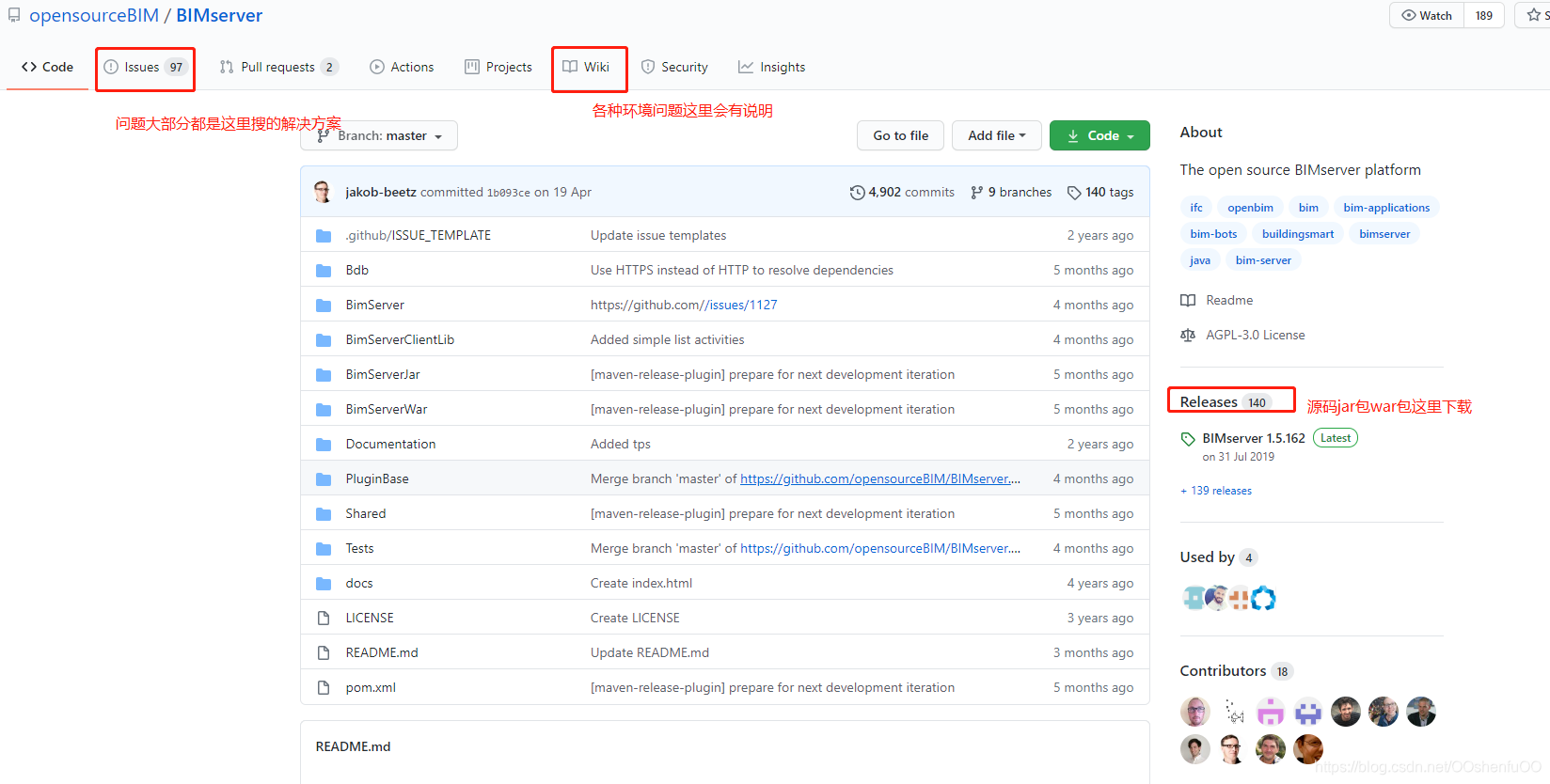Open the Contributors 18 heading

click(1237, 671)
